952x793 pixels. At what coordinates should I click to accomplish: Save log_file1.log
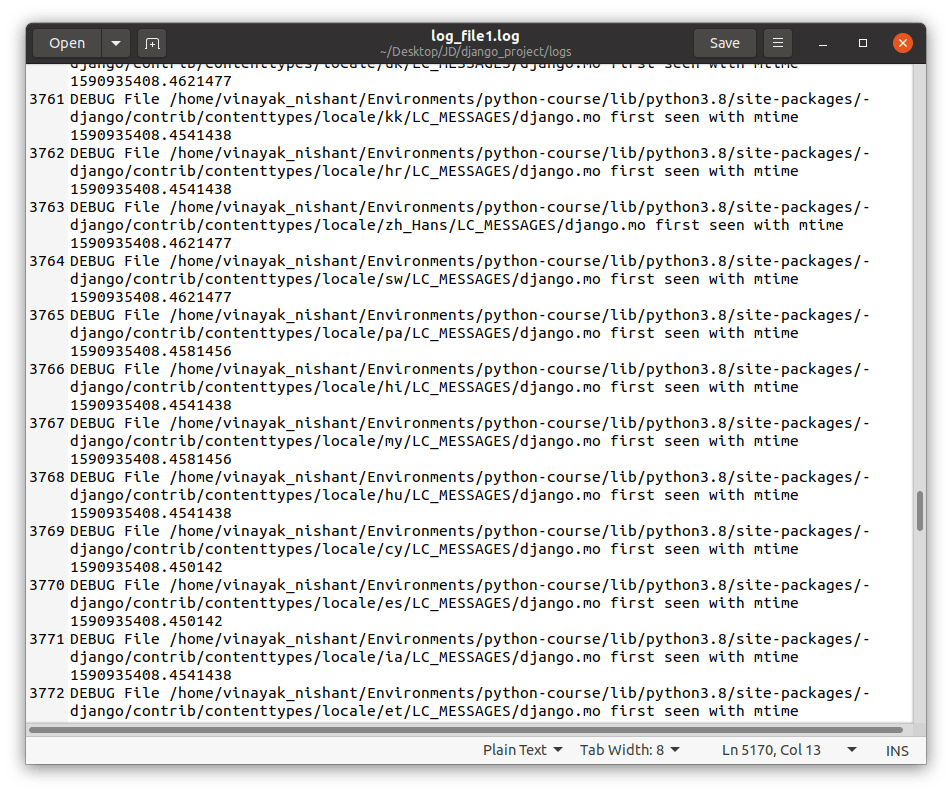click(724, 43)
